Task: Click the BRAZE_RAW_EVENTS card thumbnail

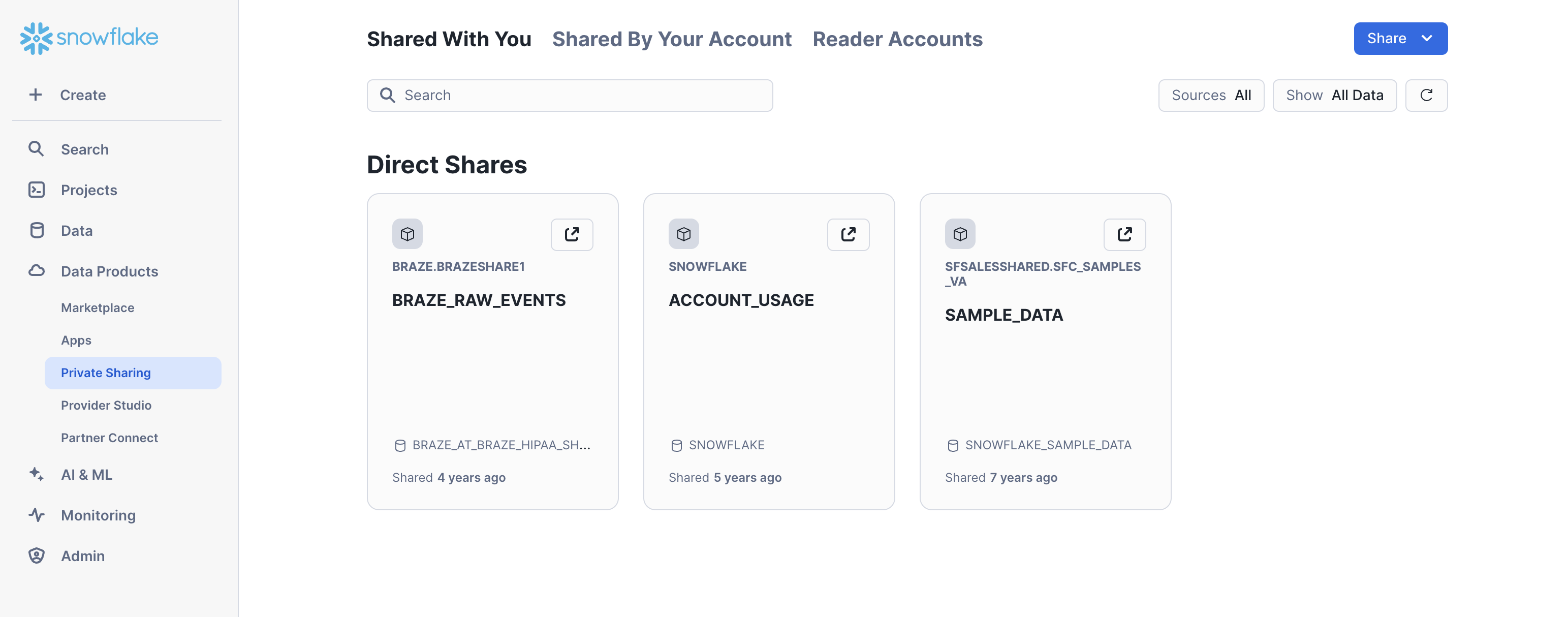Action: pyautogui.click(x=407, y=233)
